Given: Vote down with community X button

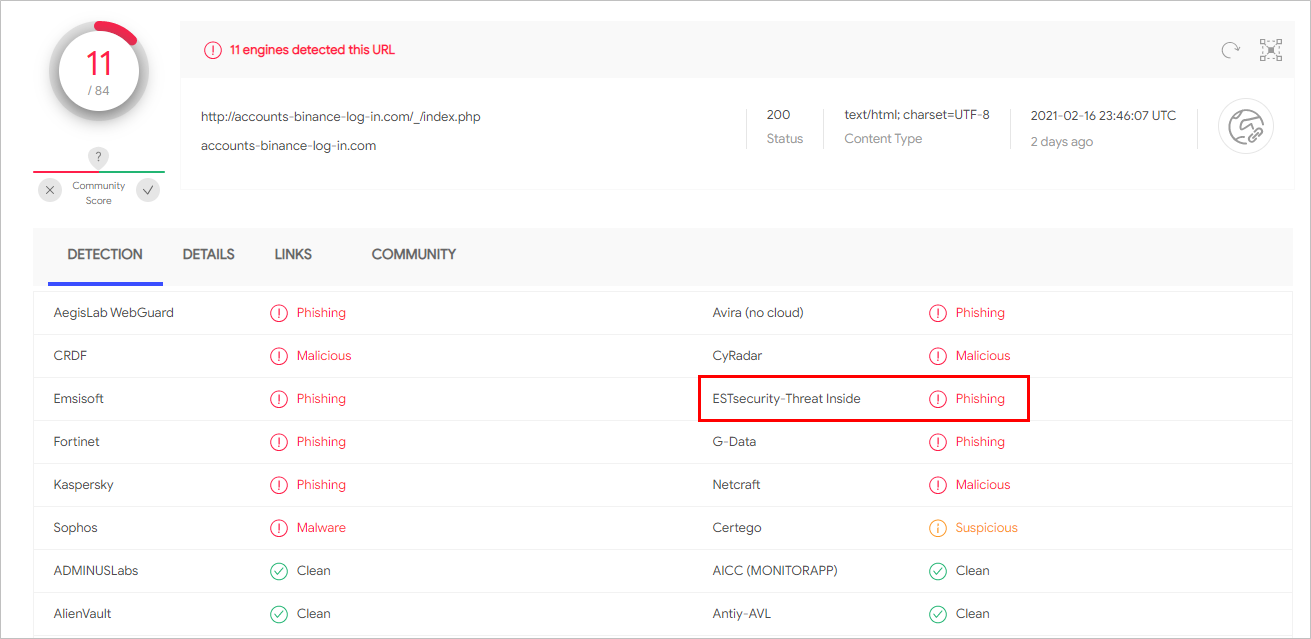Looking at the screenshot, I should point(51,189).
